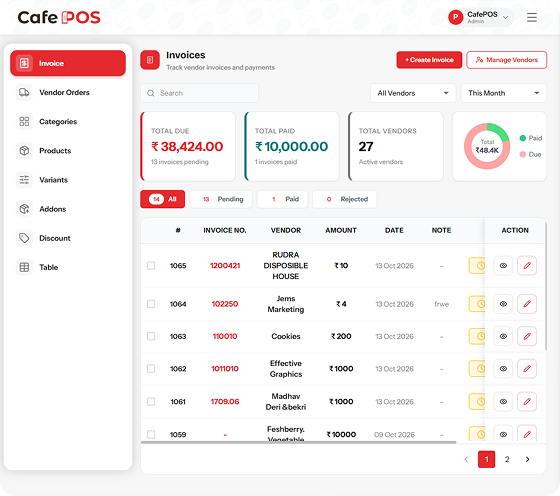Click the Addons package icon
Viewport: 560px width, 496px height.
(x=24, y=209)
